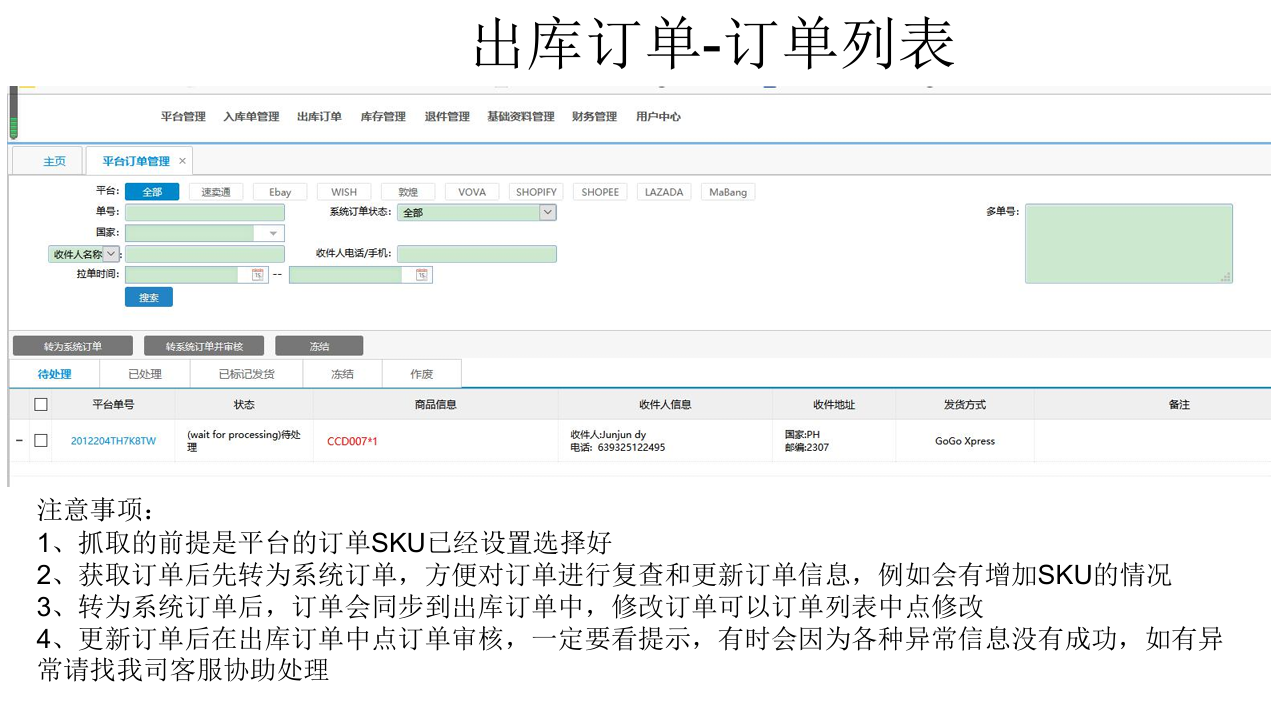This screenshot has width=1273, height=714.
Task: Open the 退件管理 menu
Action: tap(447, 117)
